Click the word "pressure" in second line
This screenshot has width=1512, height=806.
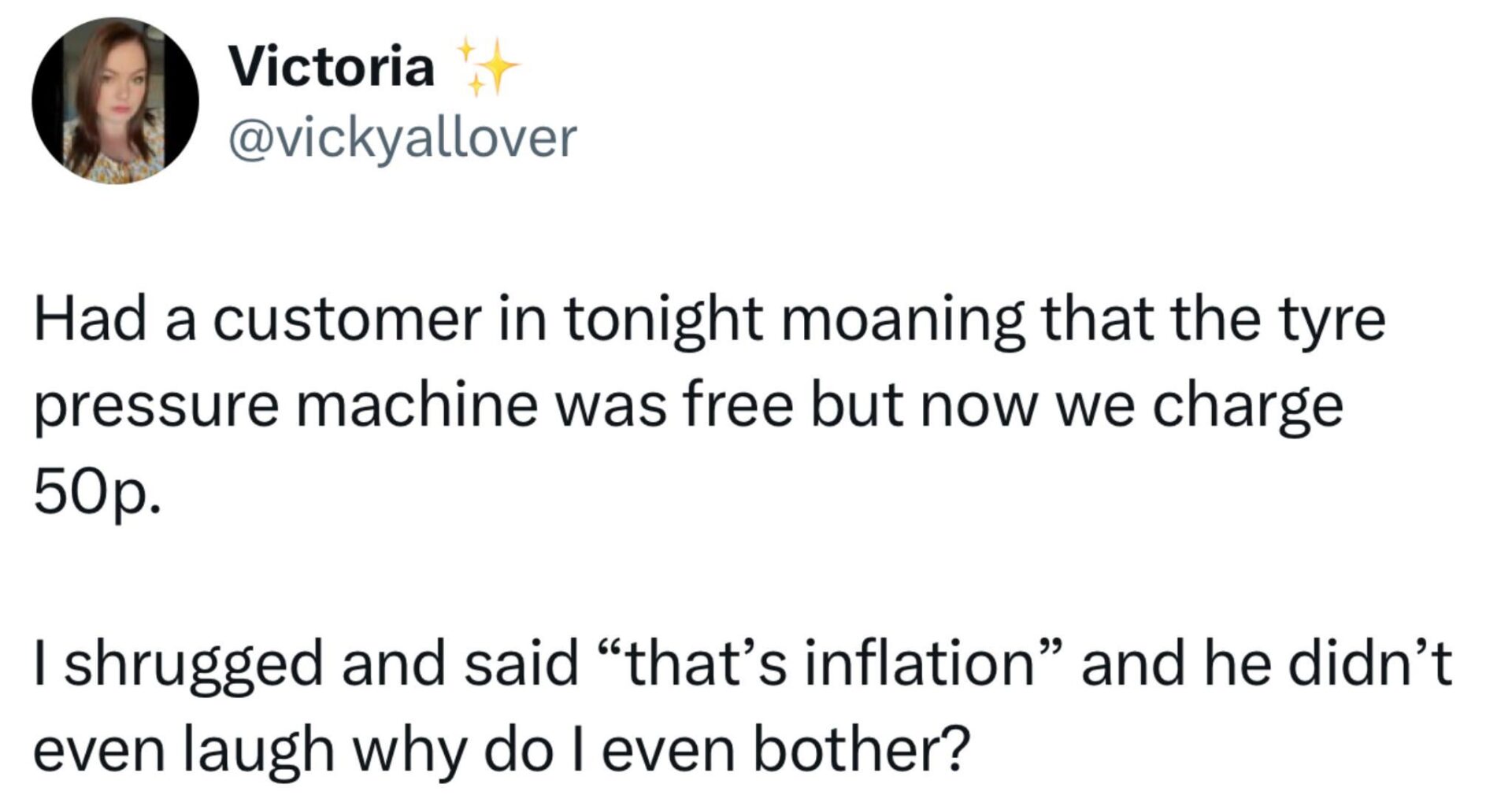pos(156,409)
